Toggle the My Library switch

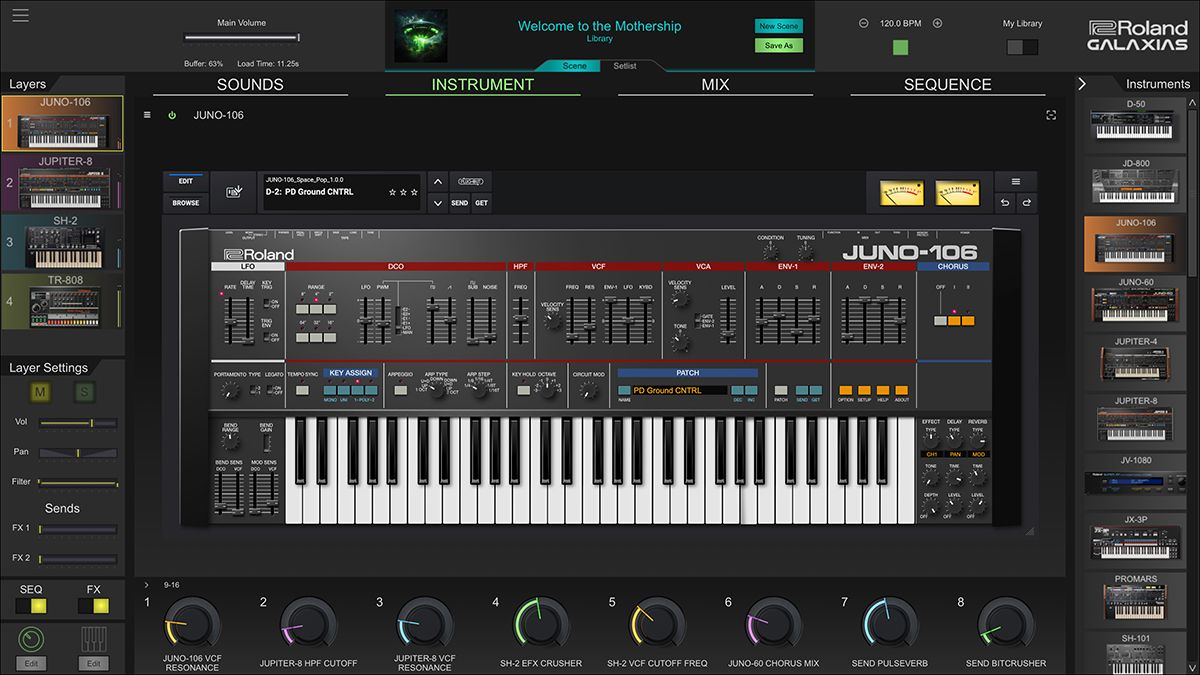click(1022, 47)
